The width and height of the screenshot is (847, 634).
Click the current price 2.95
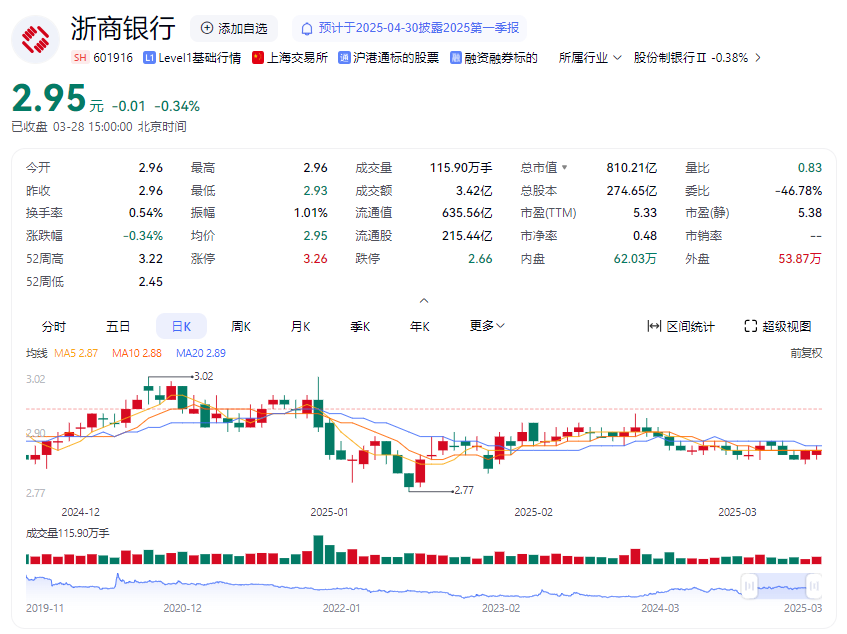[x=49, y=98]
